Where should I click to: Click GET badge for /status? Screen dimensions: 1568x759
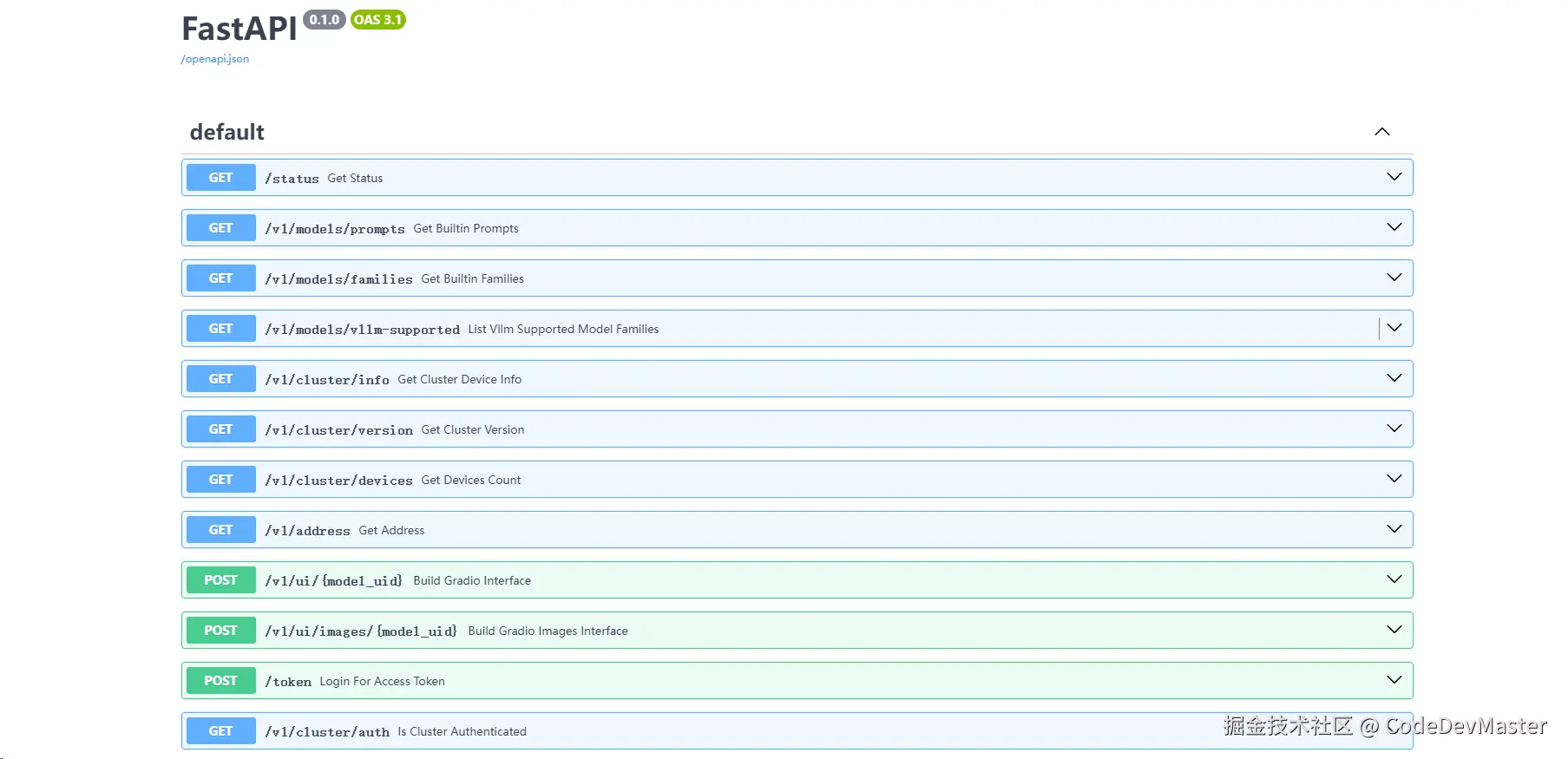click(x=221, y=178)
